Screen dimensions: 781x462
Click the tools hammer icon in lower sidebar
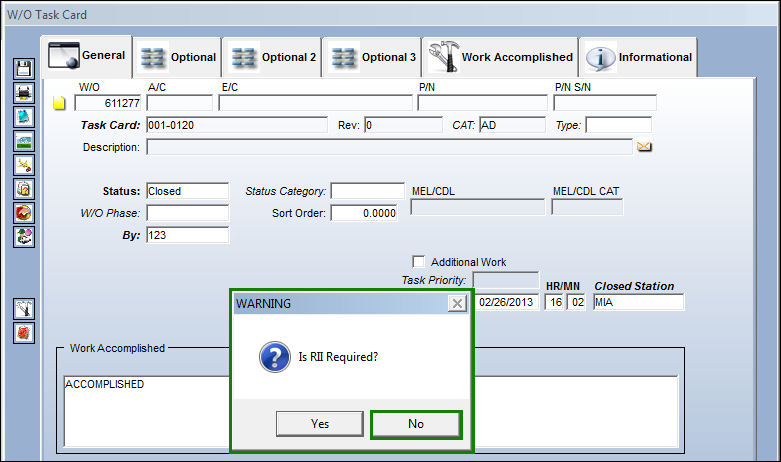click(x=24, y=309)
